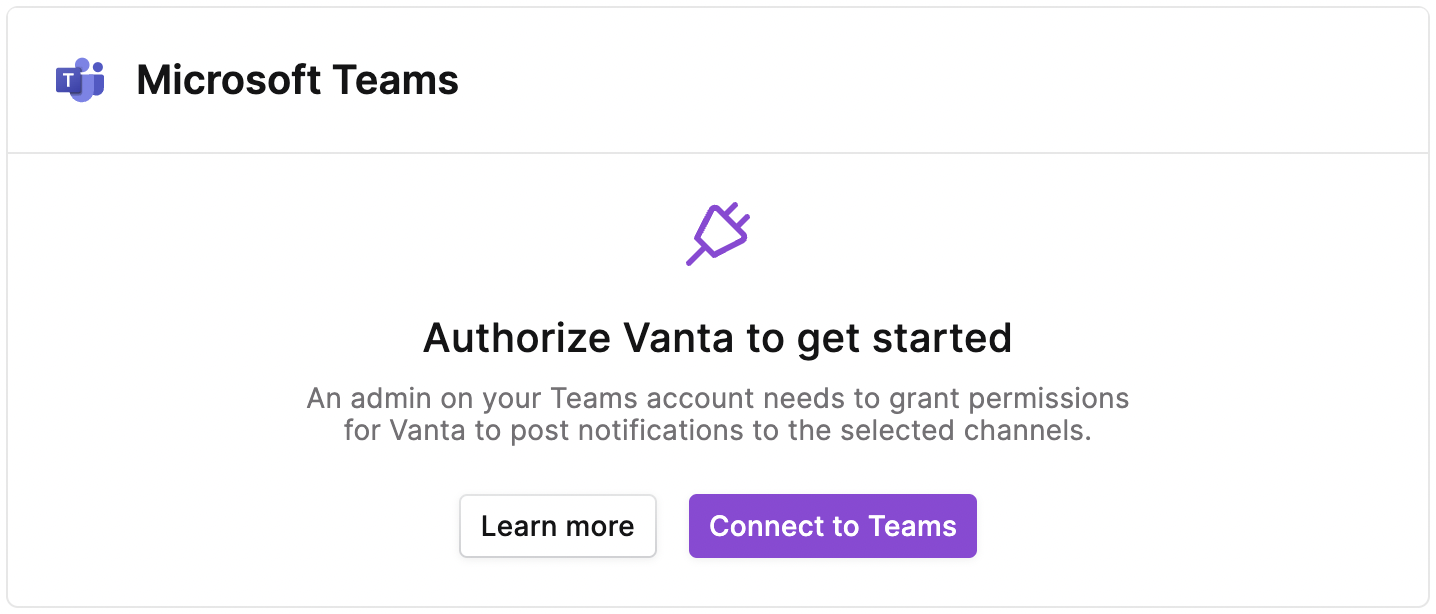Click the "Authorize Vanta to get started" heading
The image size is (1436, 614).
718,338
